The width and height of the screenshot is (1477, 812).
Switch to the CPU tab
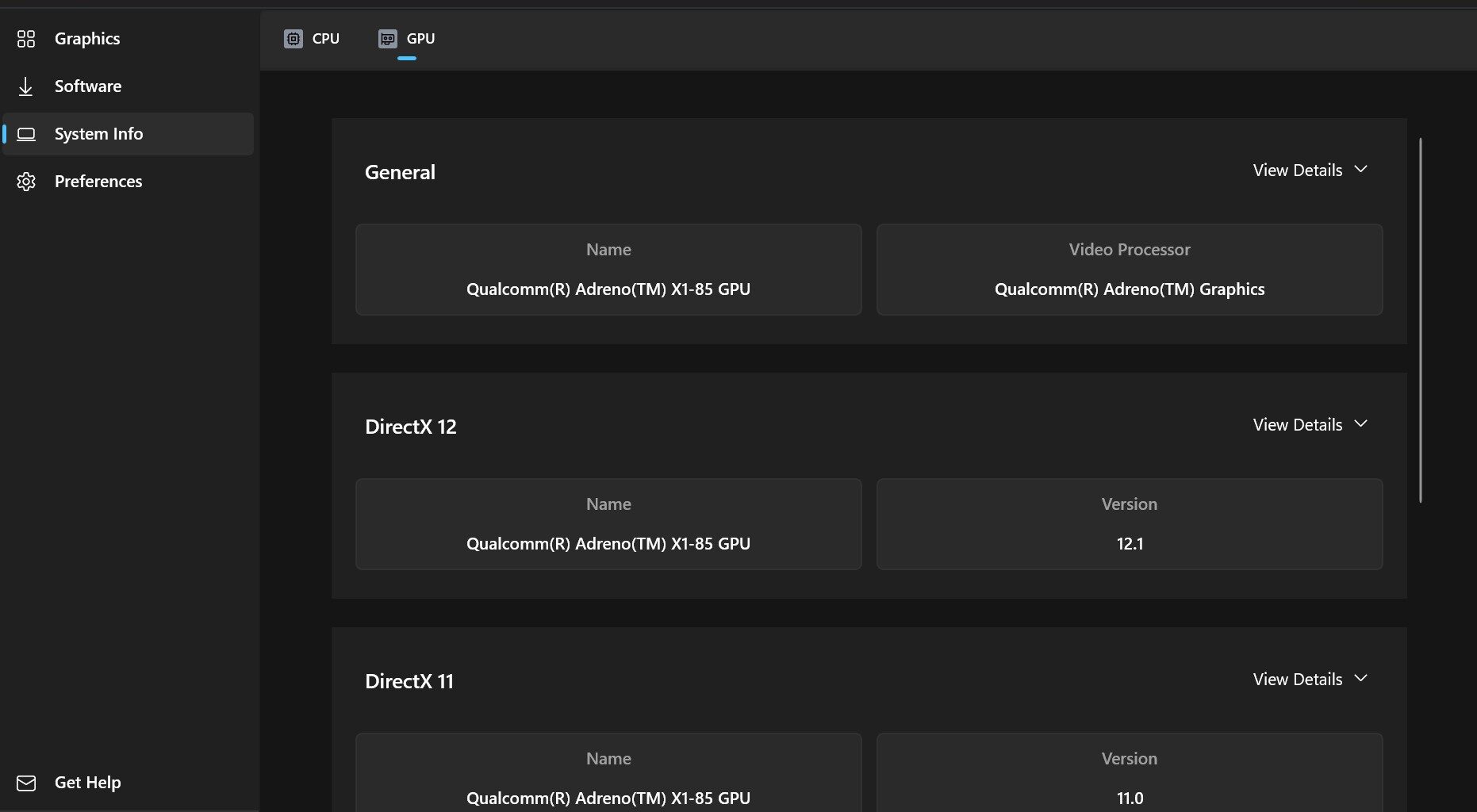click(325, 38)
